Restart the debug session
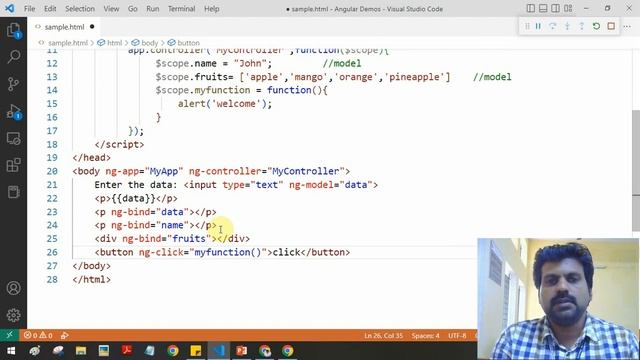640x360 pixels. click(x=596, y=26)
